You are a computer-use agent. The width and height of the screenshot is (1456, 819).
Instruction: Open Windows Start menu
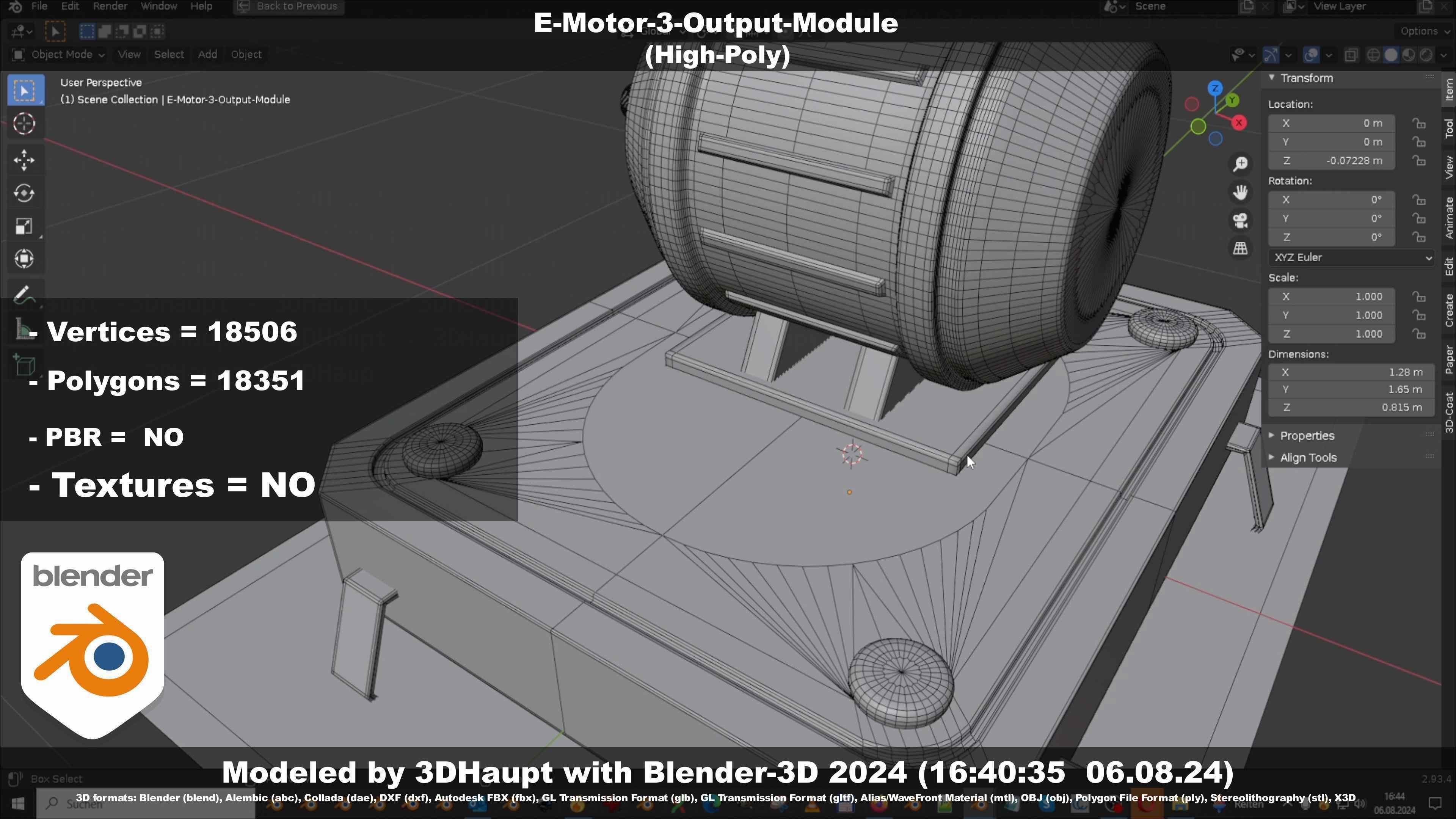17,803
